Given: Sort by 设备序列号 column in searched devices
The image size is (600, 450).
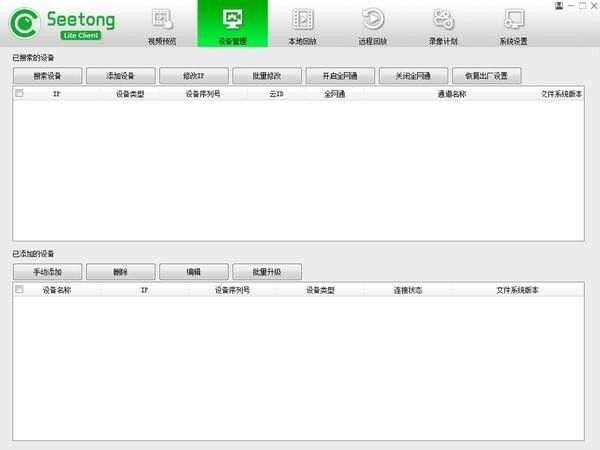Looking at the screenshot, I should click(x=203, y=94).
